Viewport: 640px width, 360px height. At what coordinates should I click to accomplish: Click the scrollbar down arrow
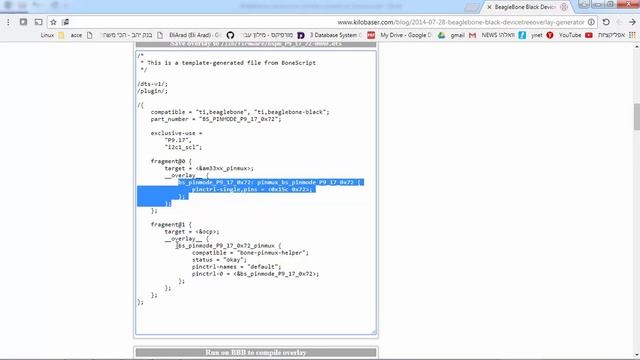coord(637,356)
